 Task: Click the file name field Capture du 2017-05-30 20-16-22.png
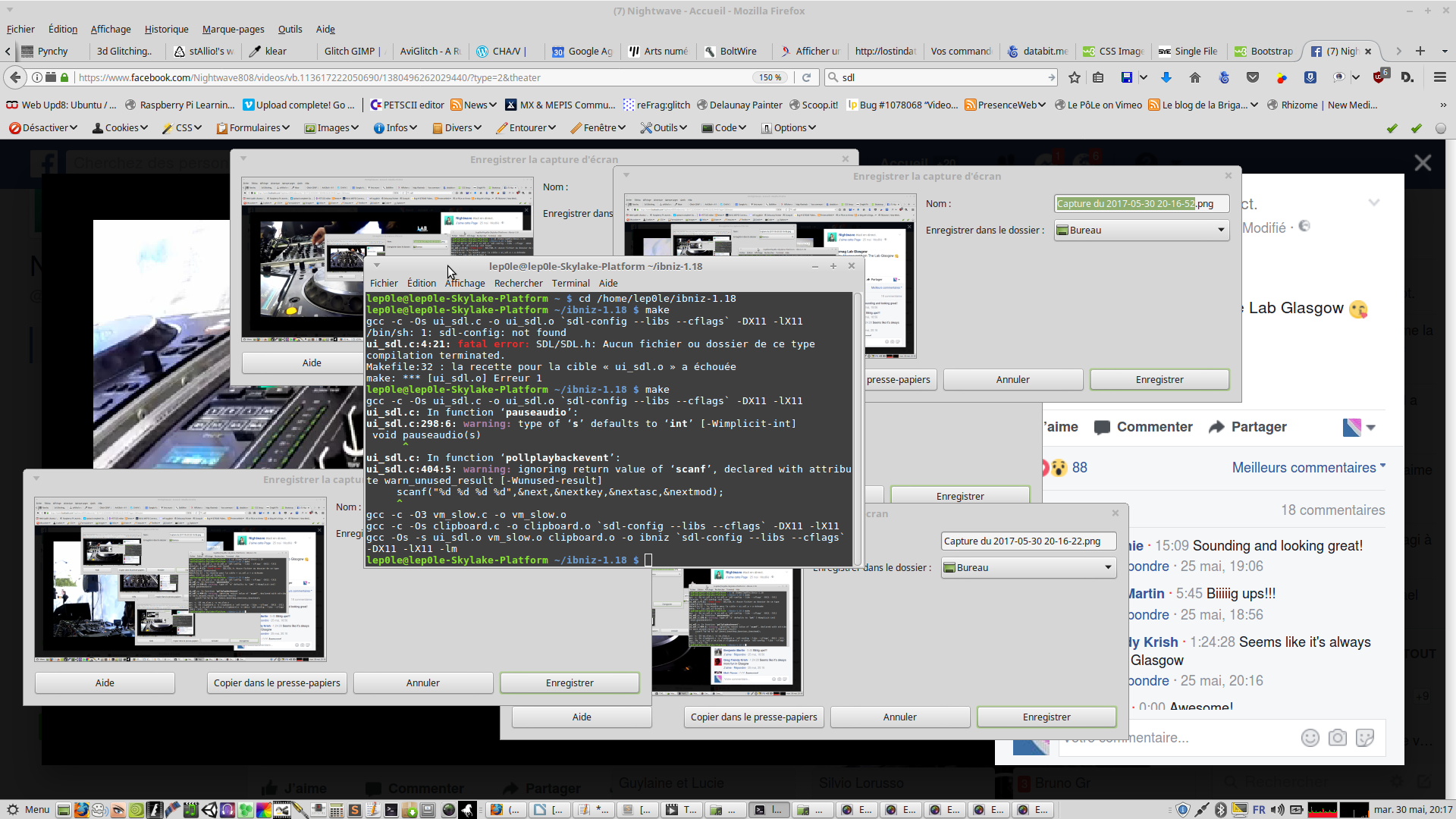[1028, 541]
